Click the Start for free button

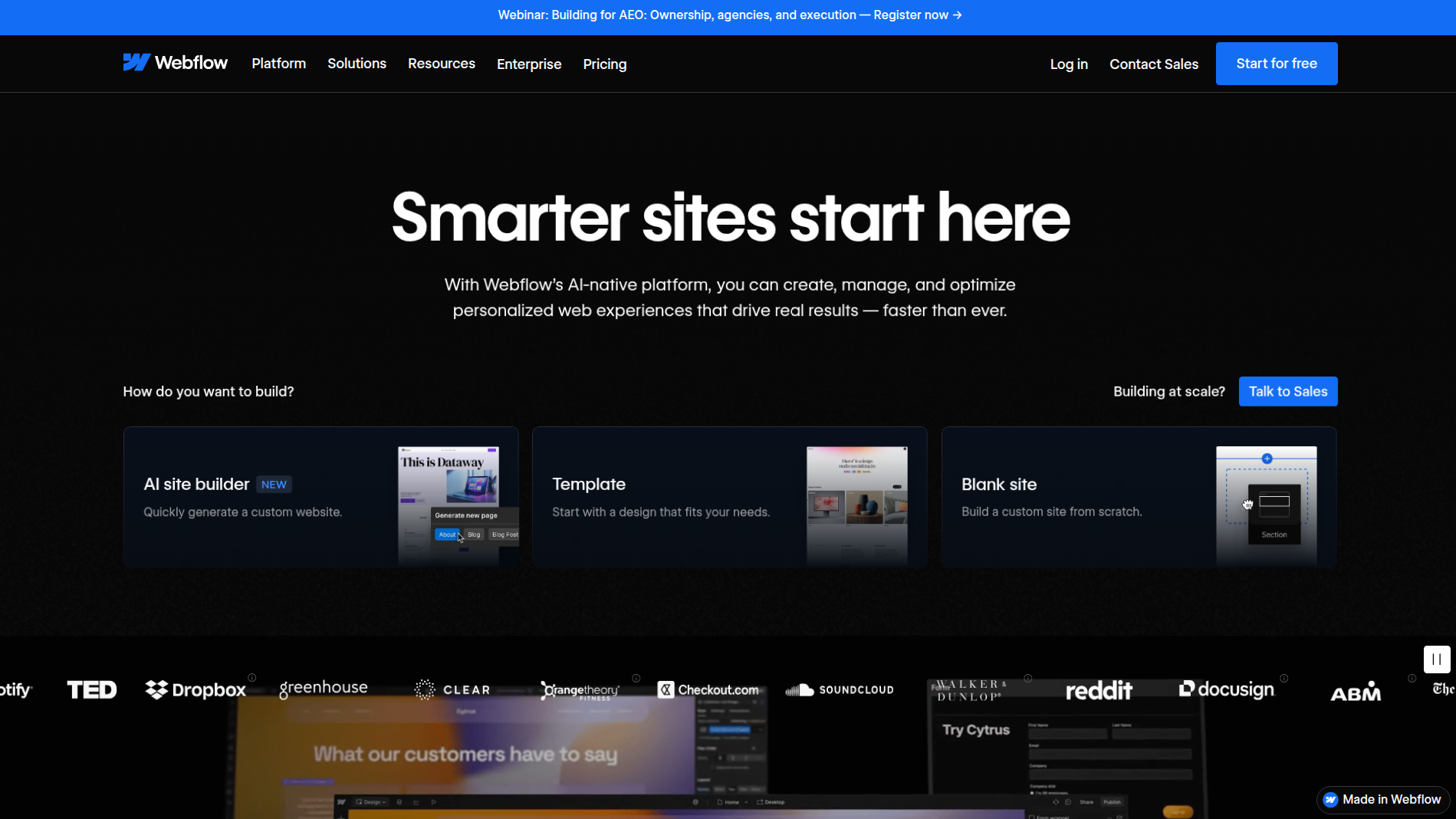point(1275,63)
